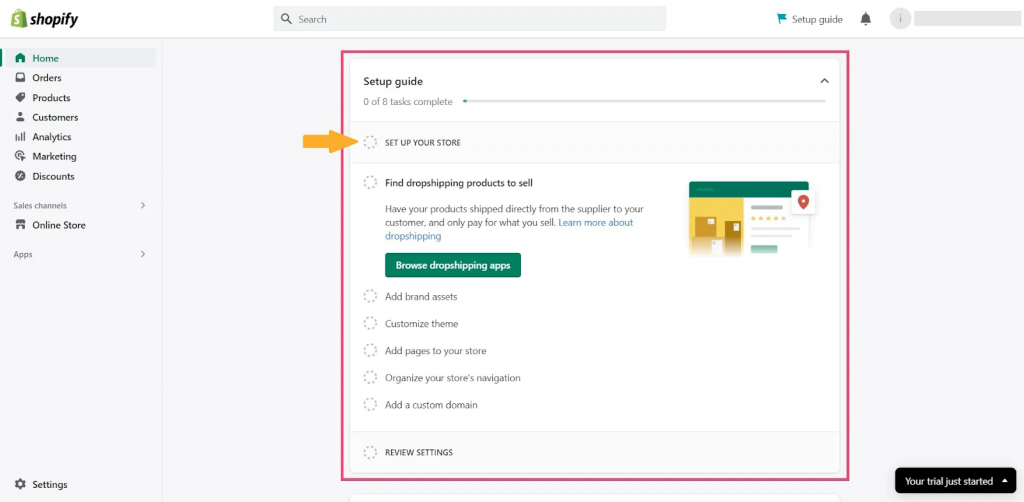Focus the top Search field
The width and height of the screenshot is (1024, 502).
(470, 19)
